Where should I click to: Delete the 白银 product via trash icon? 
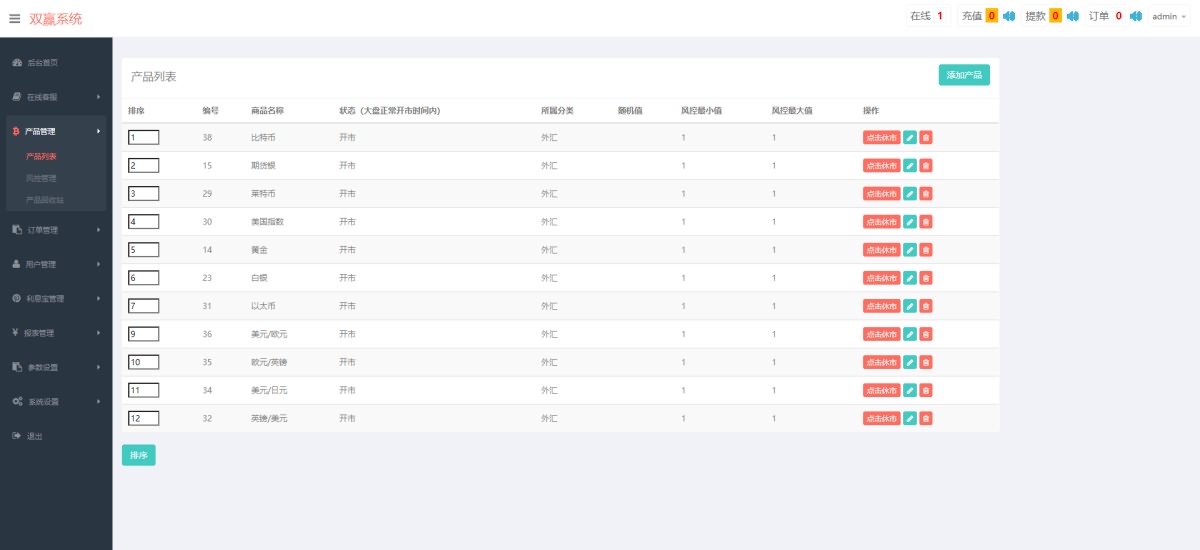point(926,278)
